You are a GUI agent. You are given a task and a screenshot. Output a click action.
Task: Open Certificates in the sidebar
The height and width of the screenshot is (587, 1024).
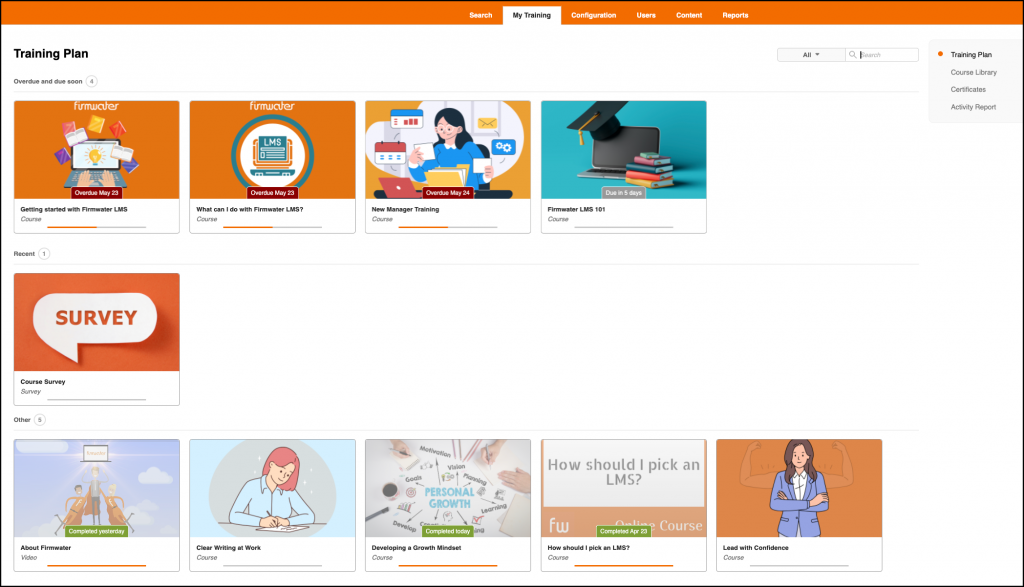pos(968,89)
